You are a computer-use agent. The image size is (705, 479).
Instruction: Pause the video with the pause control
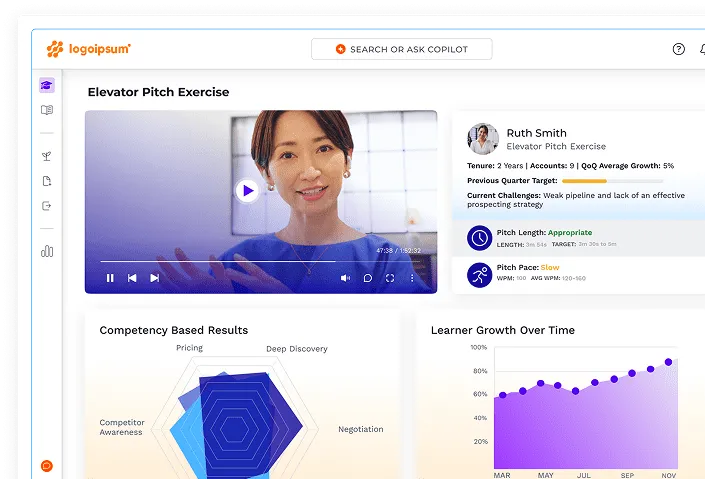[x=110, y=278]
